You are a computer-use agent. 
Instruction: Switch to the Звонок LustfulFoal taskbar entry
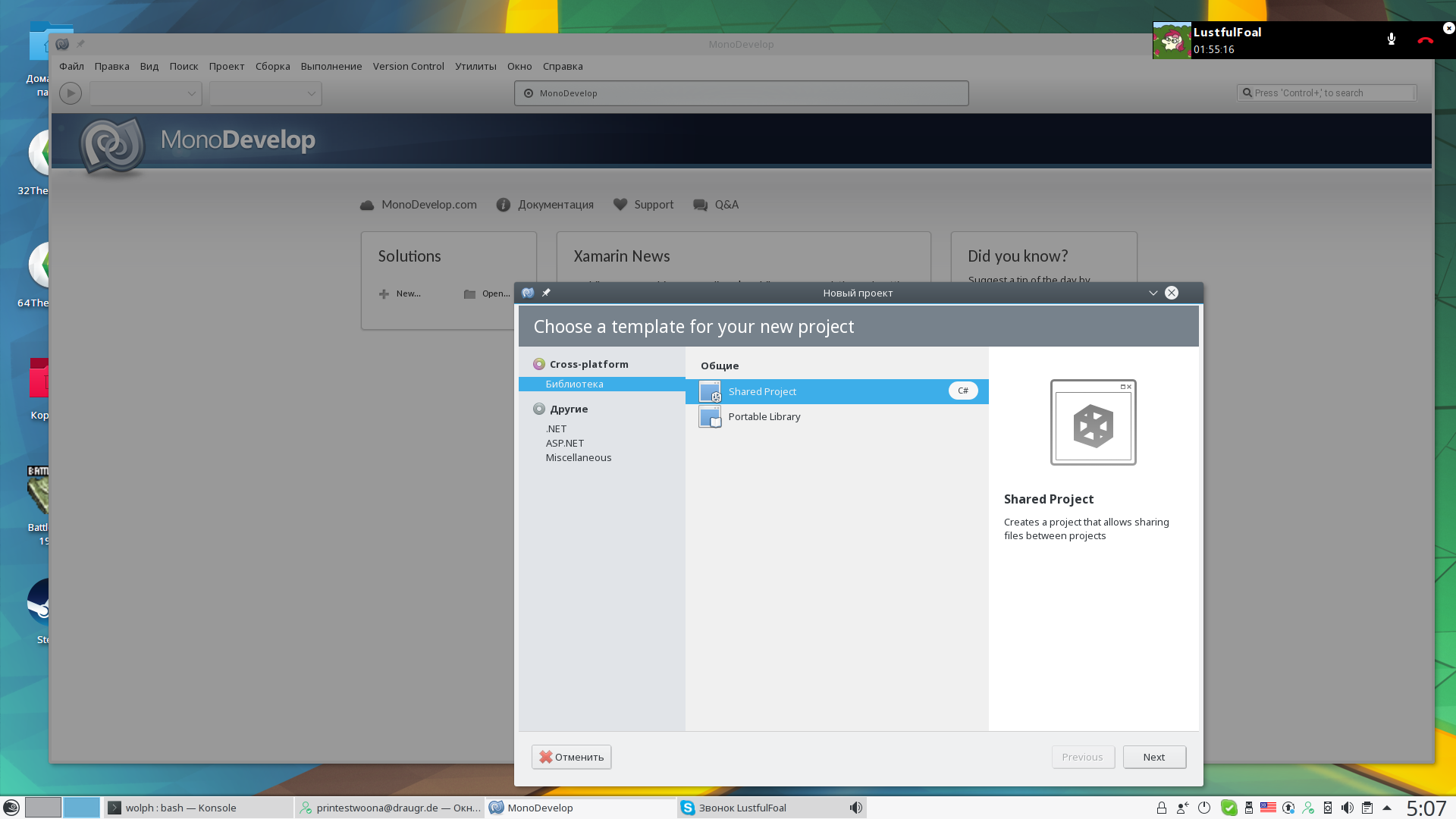point(771,808)
